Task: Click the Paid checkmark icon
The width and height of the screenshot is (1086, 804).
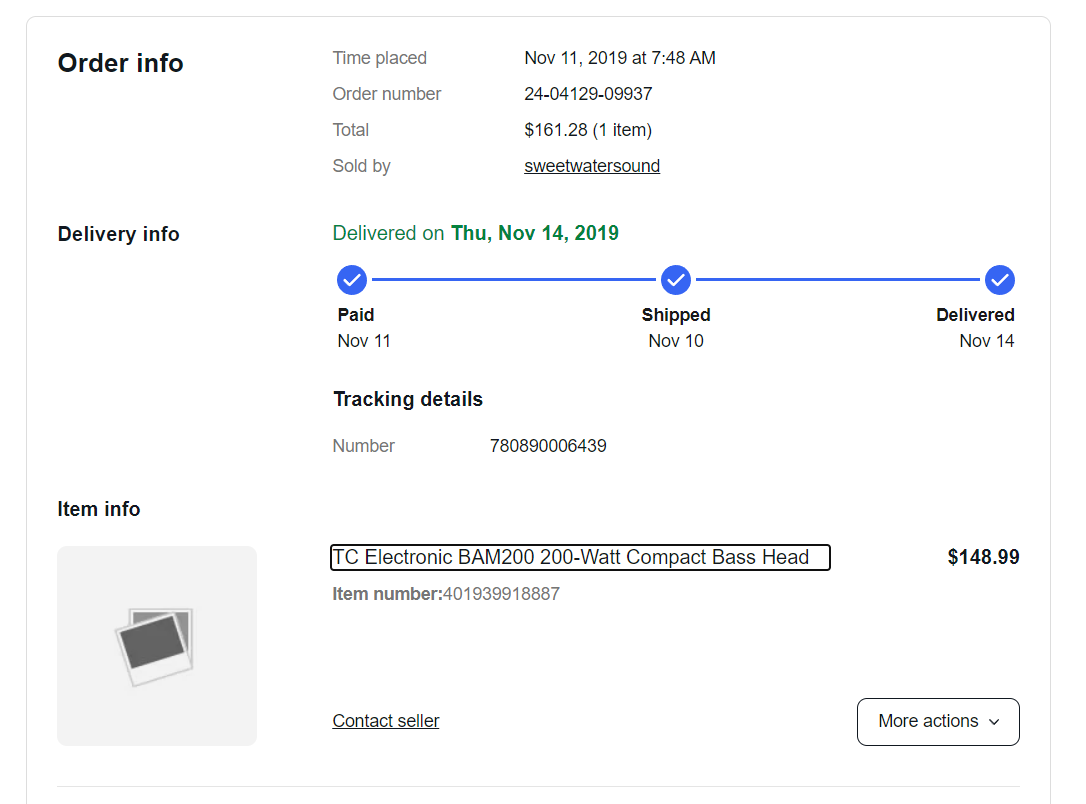Action: click(352, 280)
